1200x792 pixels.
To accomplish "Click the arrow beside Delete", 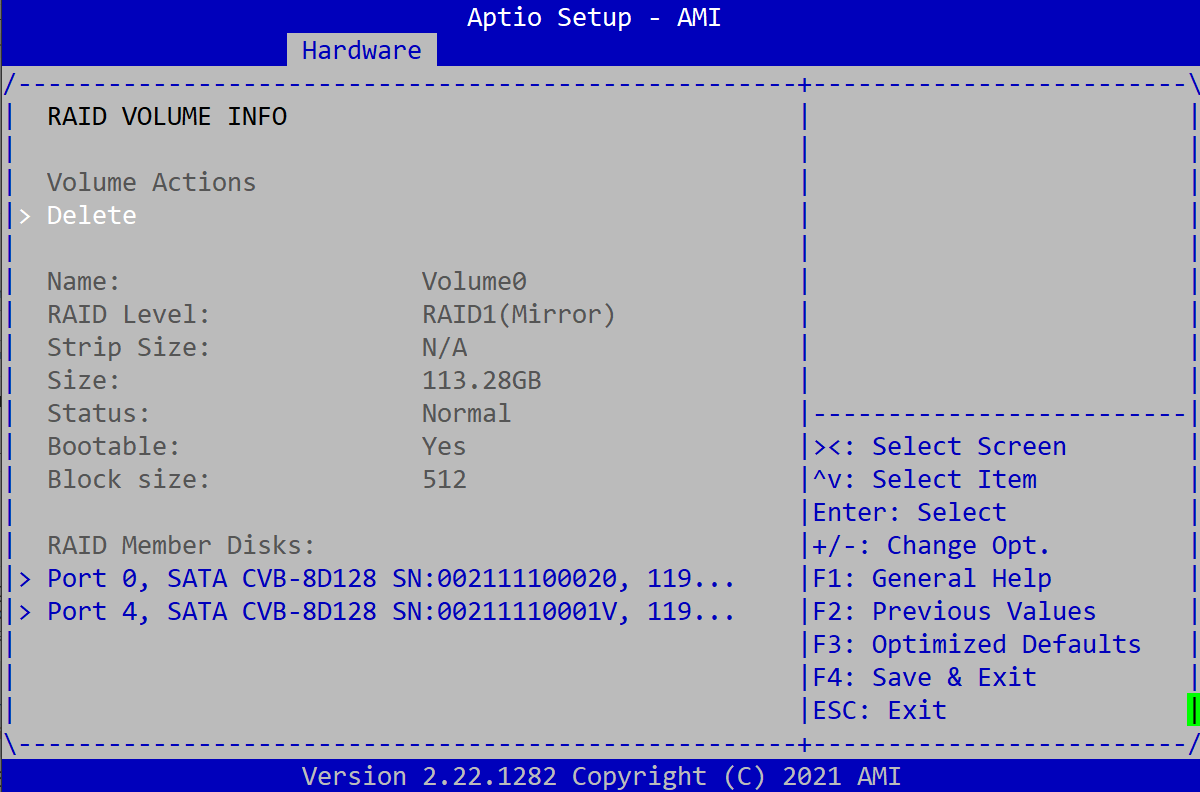I will (25, 215).
